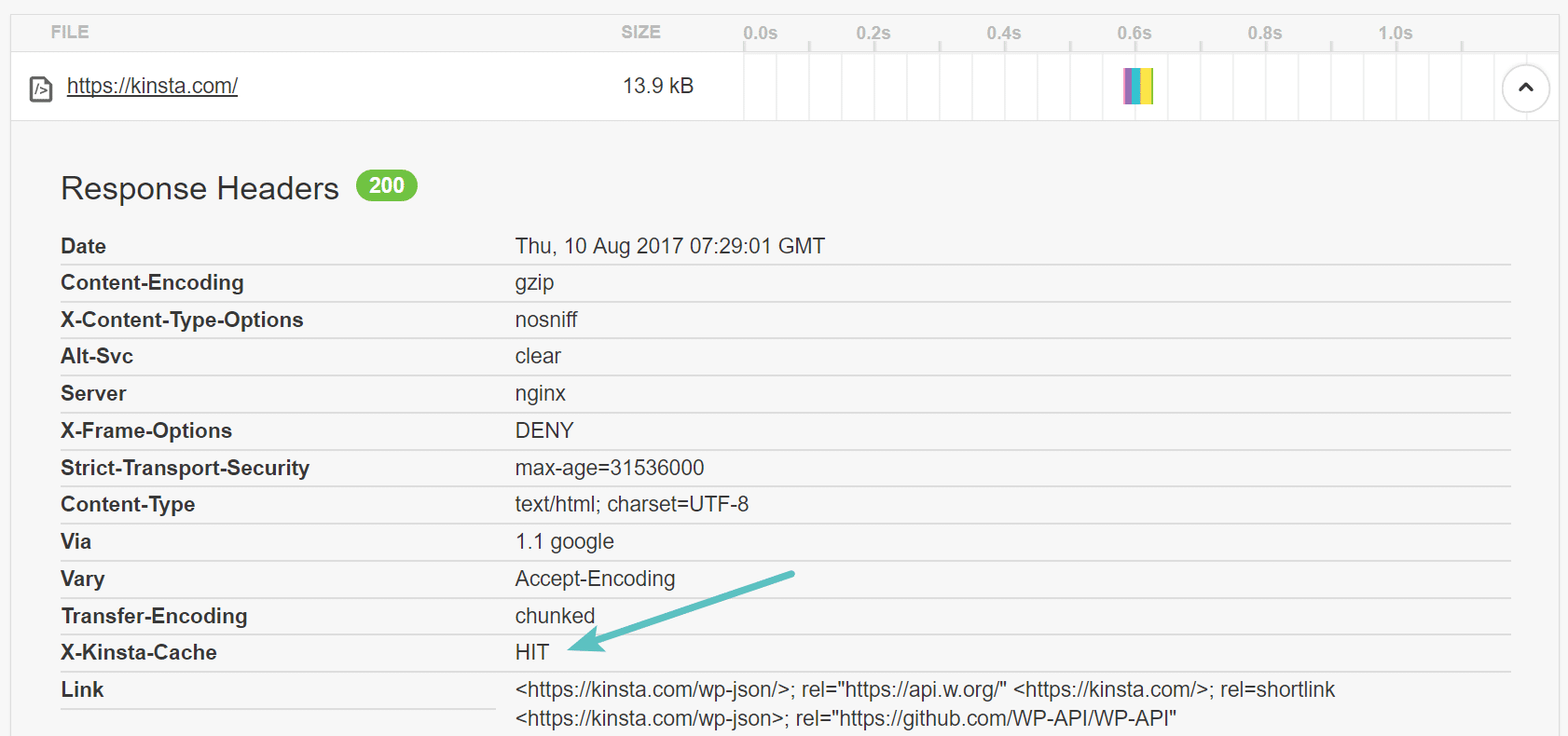Click the 0.0s timeline tick label
The image size is (1568, 736).
760,33
